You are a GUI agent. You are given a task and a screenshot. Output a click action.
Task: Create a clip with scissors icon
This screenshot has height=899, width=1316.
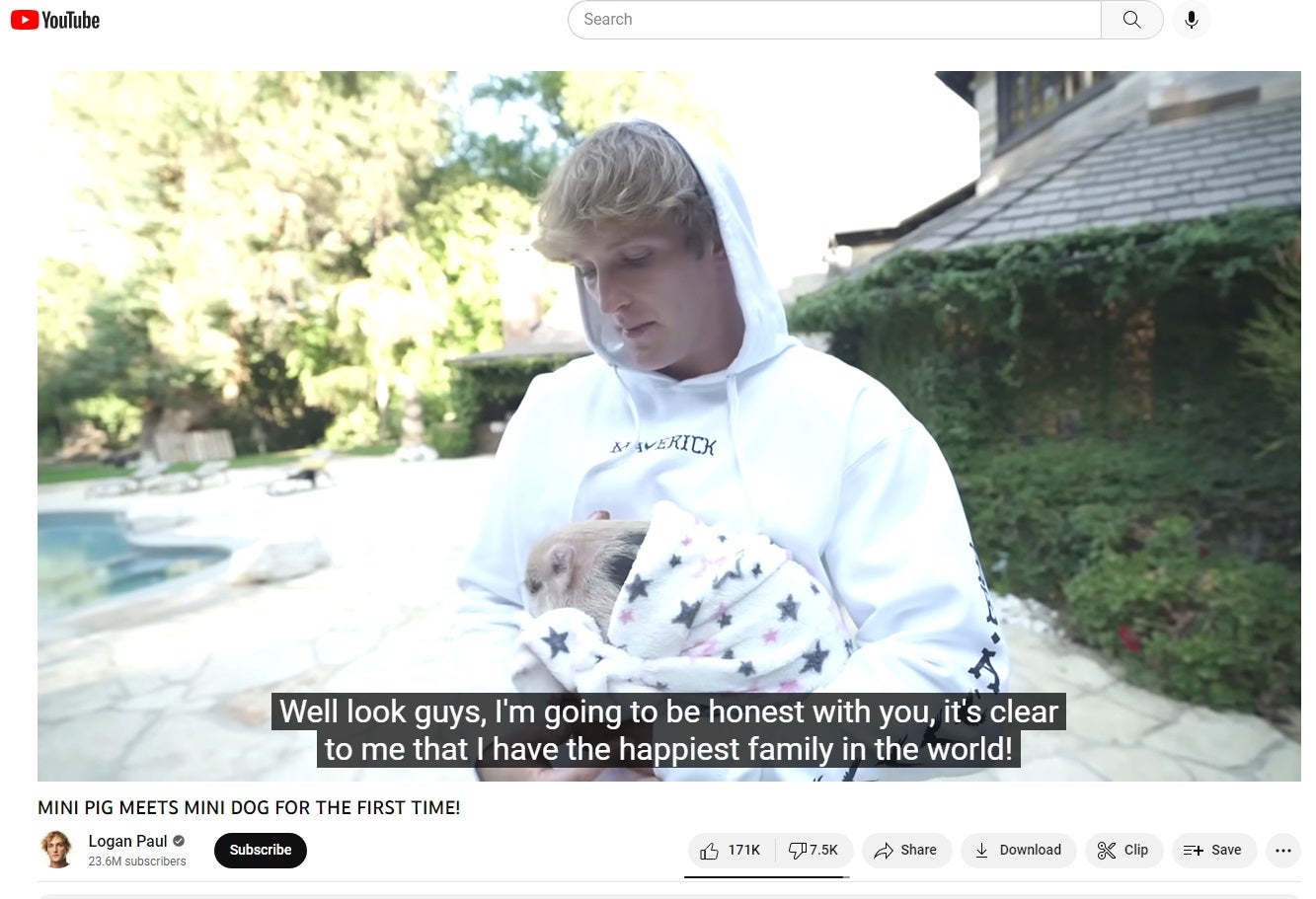[1122, 850]
